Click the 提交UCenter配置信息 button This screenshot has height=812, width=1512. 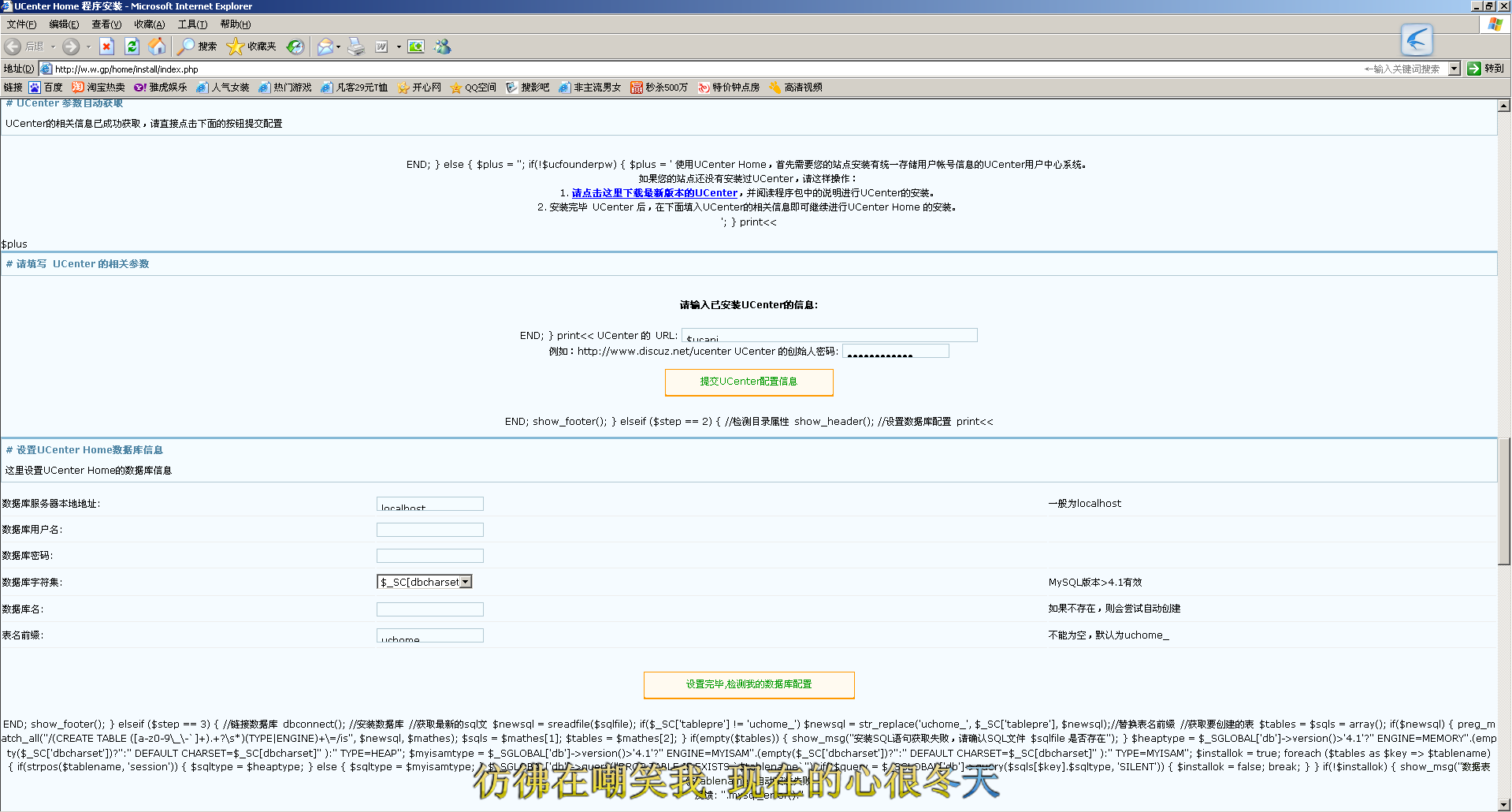point(749,382)
